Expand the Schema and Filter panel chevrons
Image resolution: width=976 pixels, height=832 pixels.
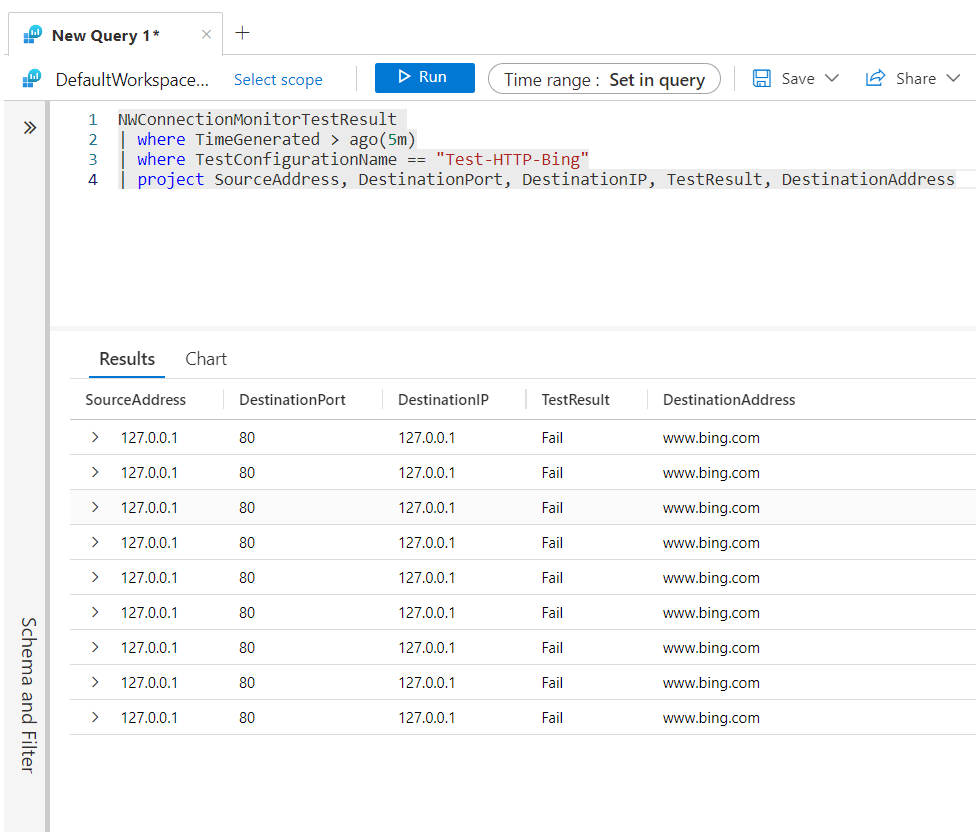click(29, 128)
